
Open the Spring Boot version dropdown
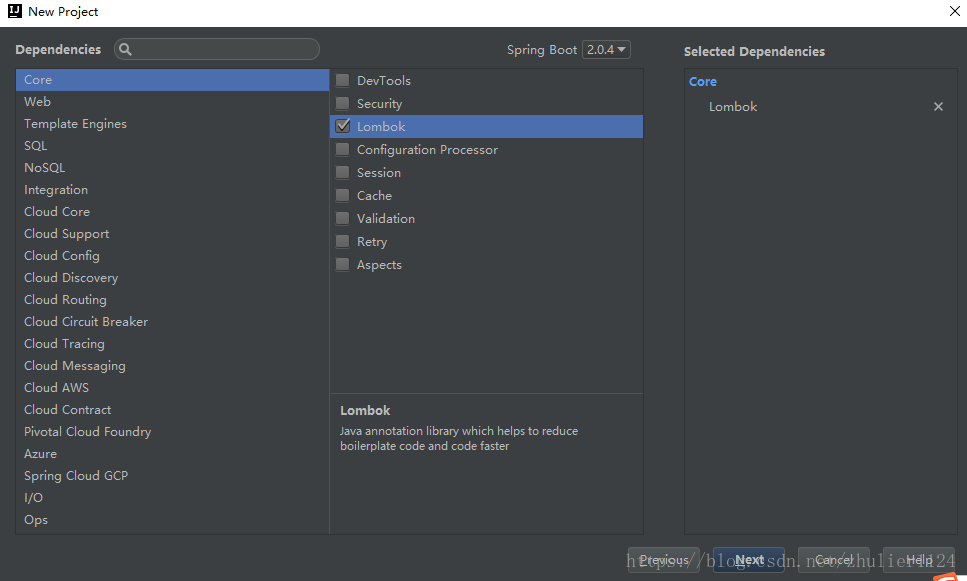[x=606, y=49]
